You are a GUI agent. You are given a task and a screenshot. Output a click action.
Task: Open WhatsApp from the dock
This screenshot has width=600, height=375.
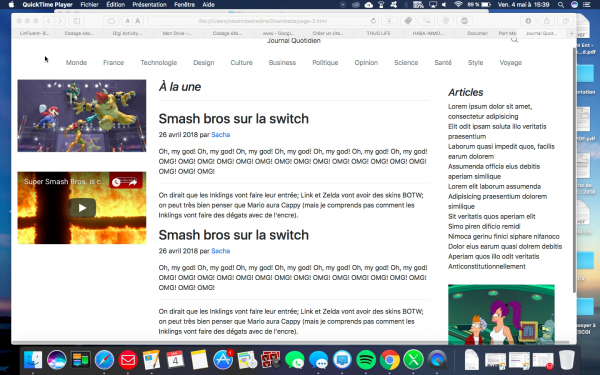tap(295, 360)
